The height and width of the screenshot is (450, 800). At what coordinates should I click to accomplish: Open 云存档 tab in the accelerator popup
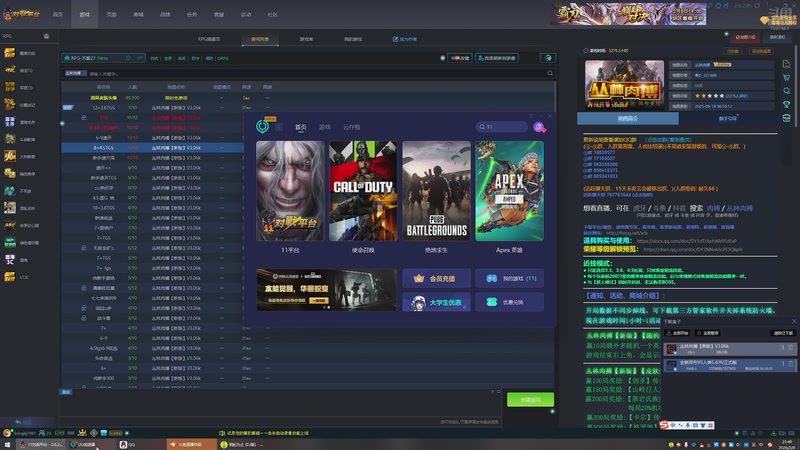[352, 127]
